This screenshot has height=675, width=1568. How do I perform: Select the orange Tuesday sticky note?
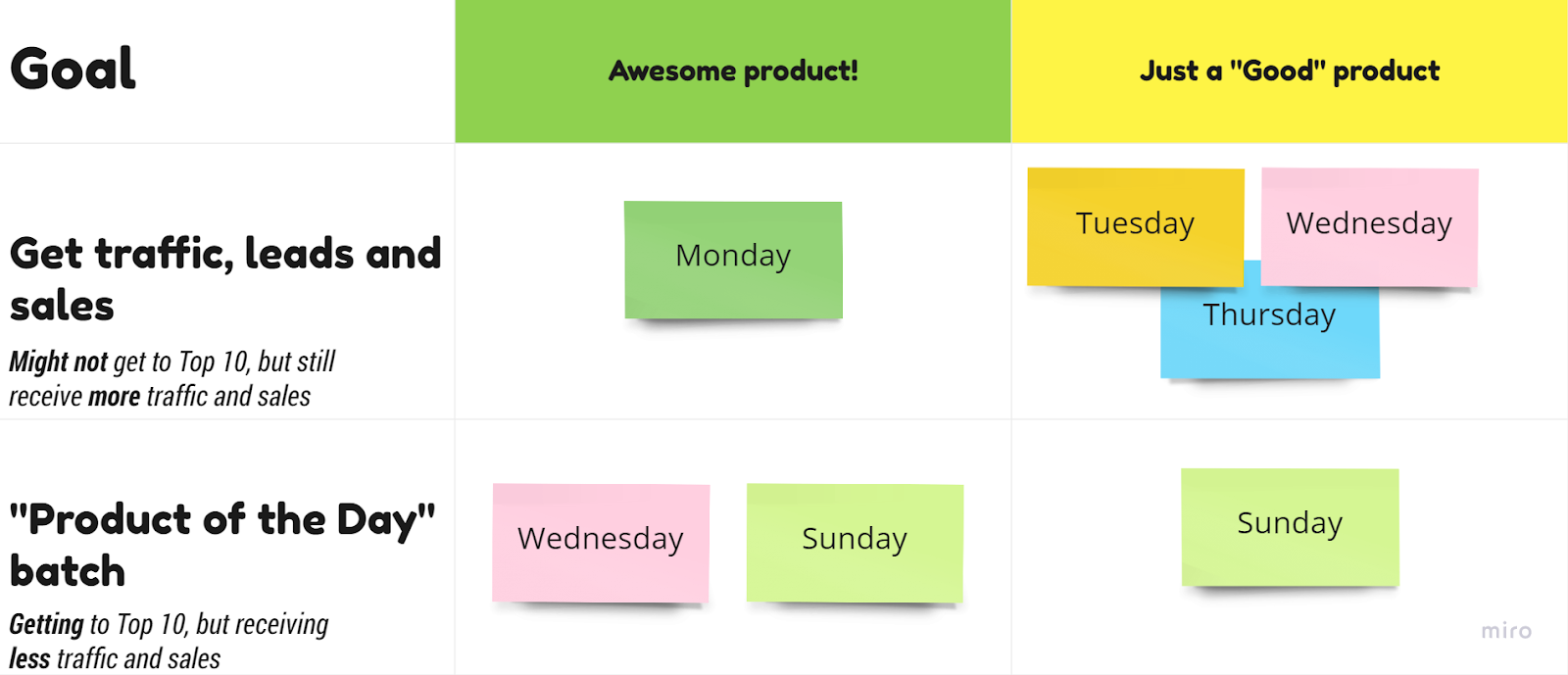coord(1135,226)
